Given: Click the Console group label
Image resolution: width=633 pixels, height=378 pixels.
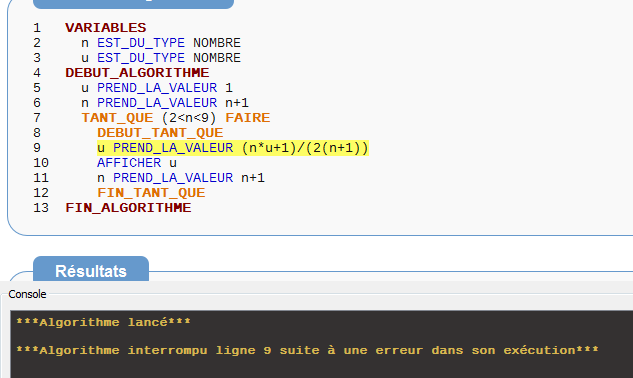Looking at the screenshot, I should pos(27,294).
